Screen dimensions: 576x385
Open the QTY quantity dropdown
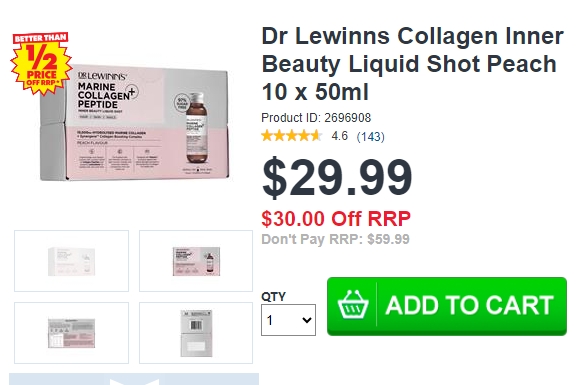(x=288, y=320)
